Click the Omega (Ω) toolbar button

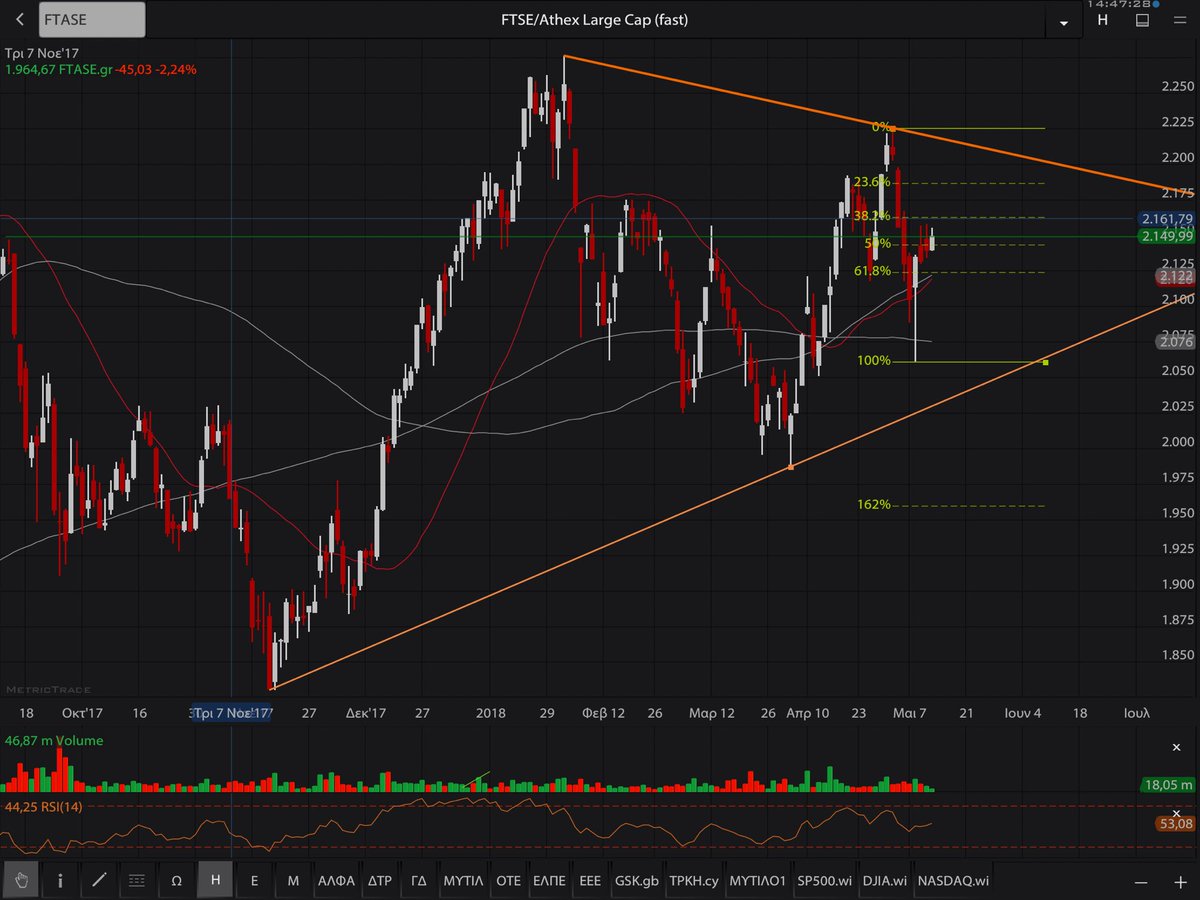tap(176, 880)
